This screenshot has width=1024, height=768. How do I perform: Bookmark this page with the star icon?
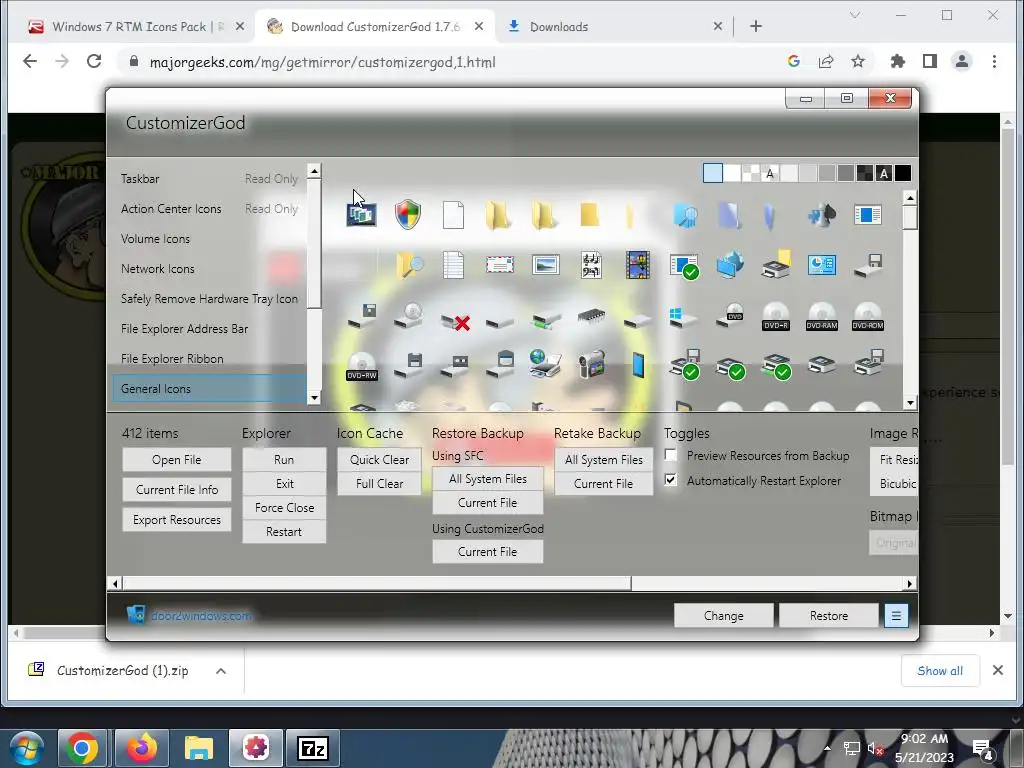(857, 61)
